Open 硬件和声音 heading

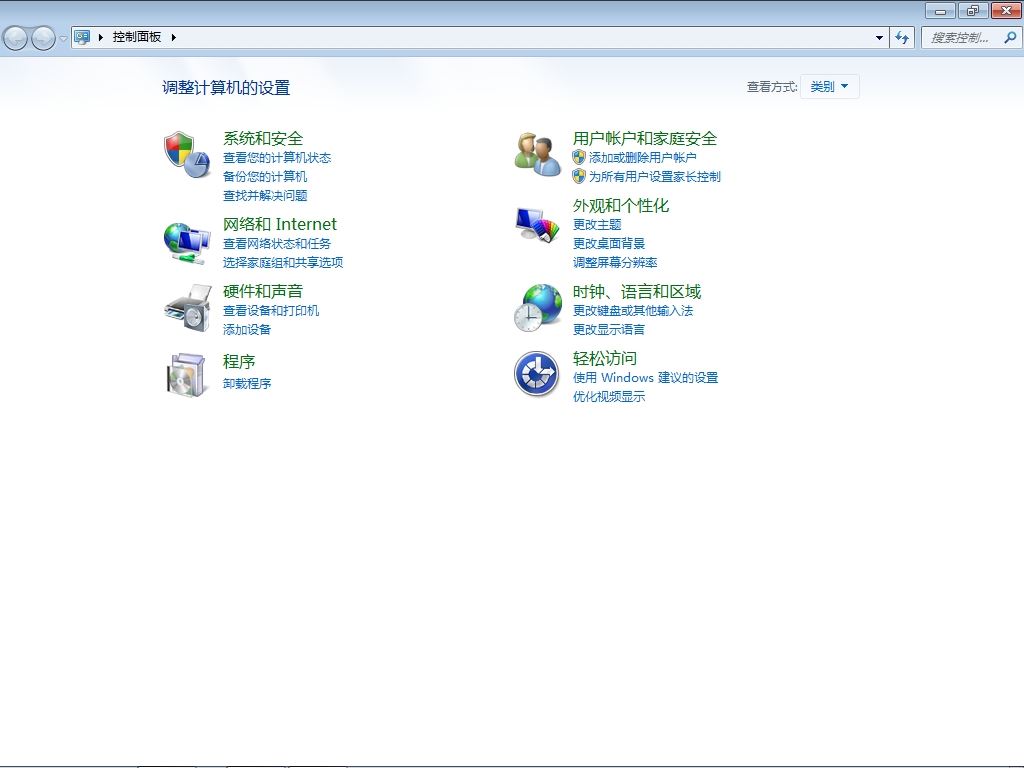click(x=263, y=291)
